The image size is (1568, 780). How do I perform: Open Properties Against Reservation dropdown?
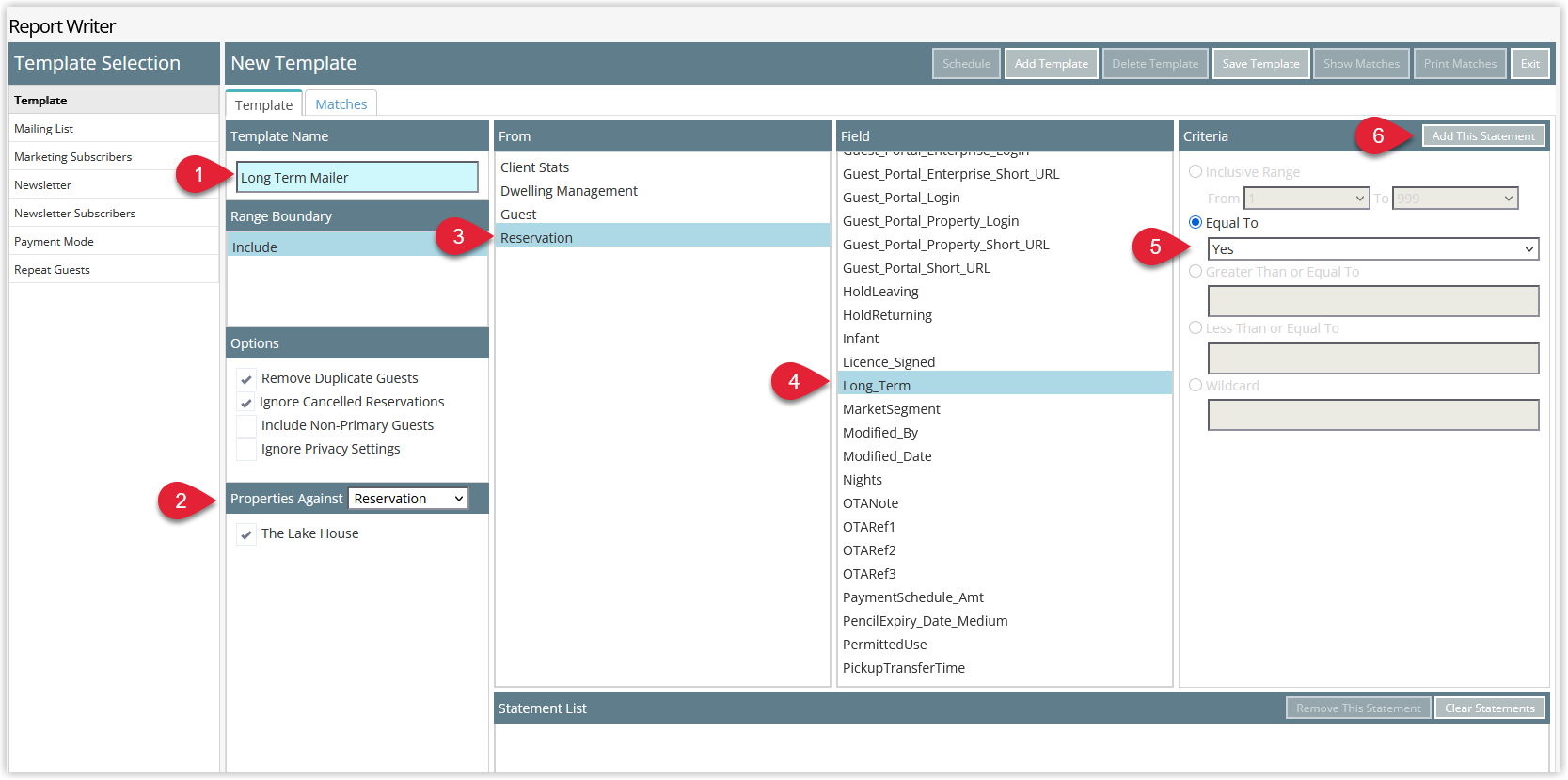pyautogui.click(x=408, y=499)
